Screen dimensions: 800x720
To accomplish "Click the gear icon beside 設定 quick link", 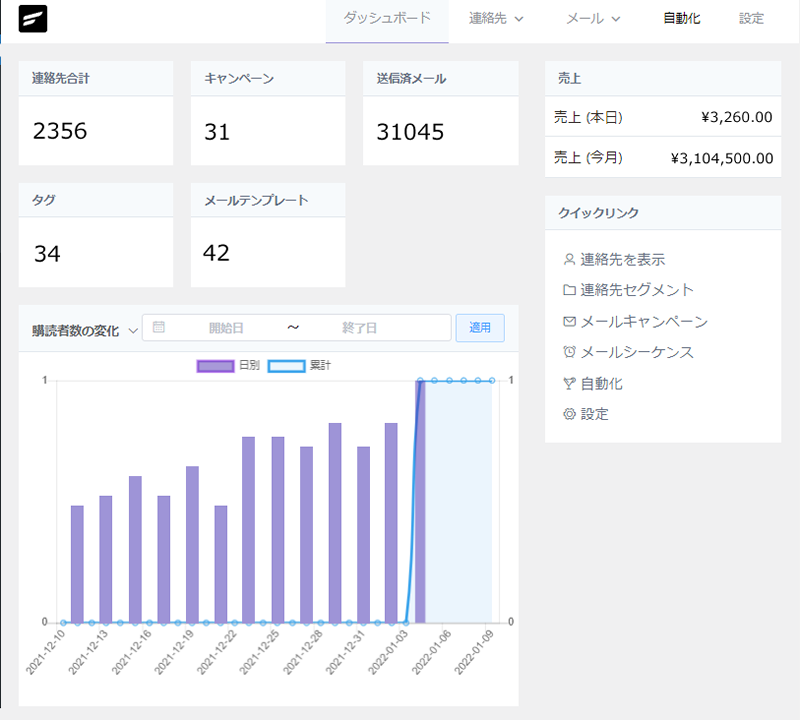I will coord(569,414).
